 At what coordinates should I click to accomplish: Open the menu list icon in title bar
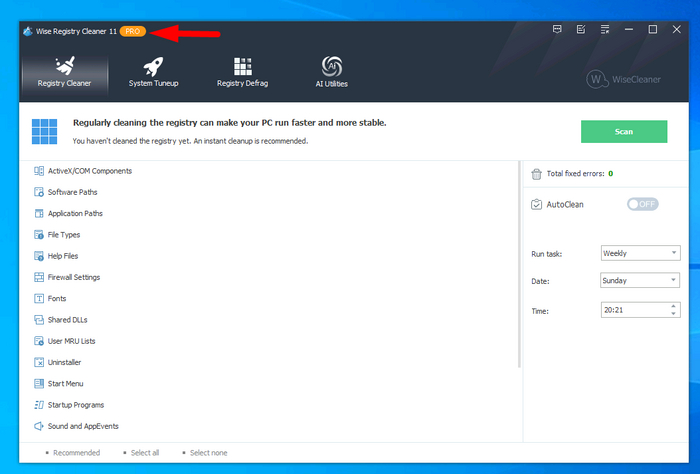605,30
